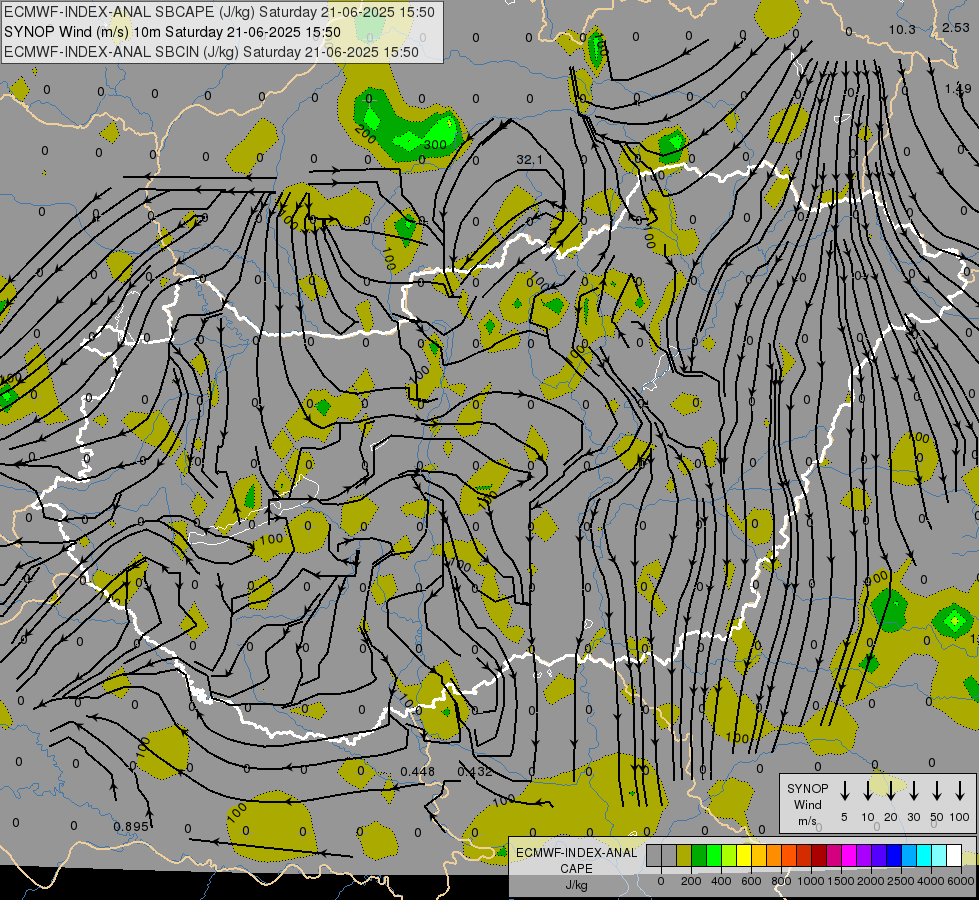979x900 pixels.
Task: Click the 6000 tick on CAPE scale
Action: click(x=960, y=881)
